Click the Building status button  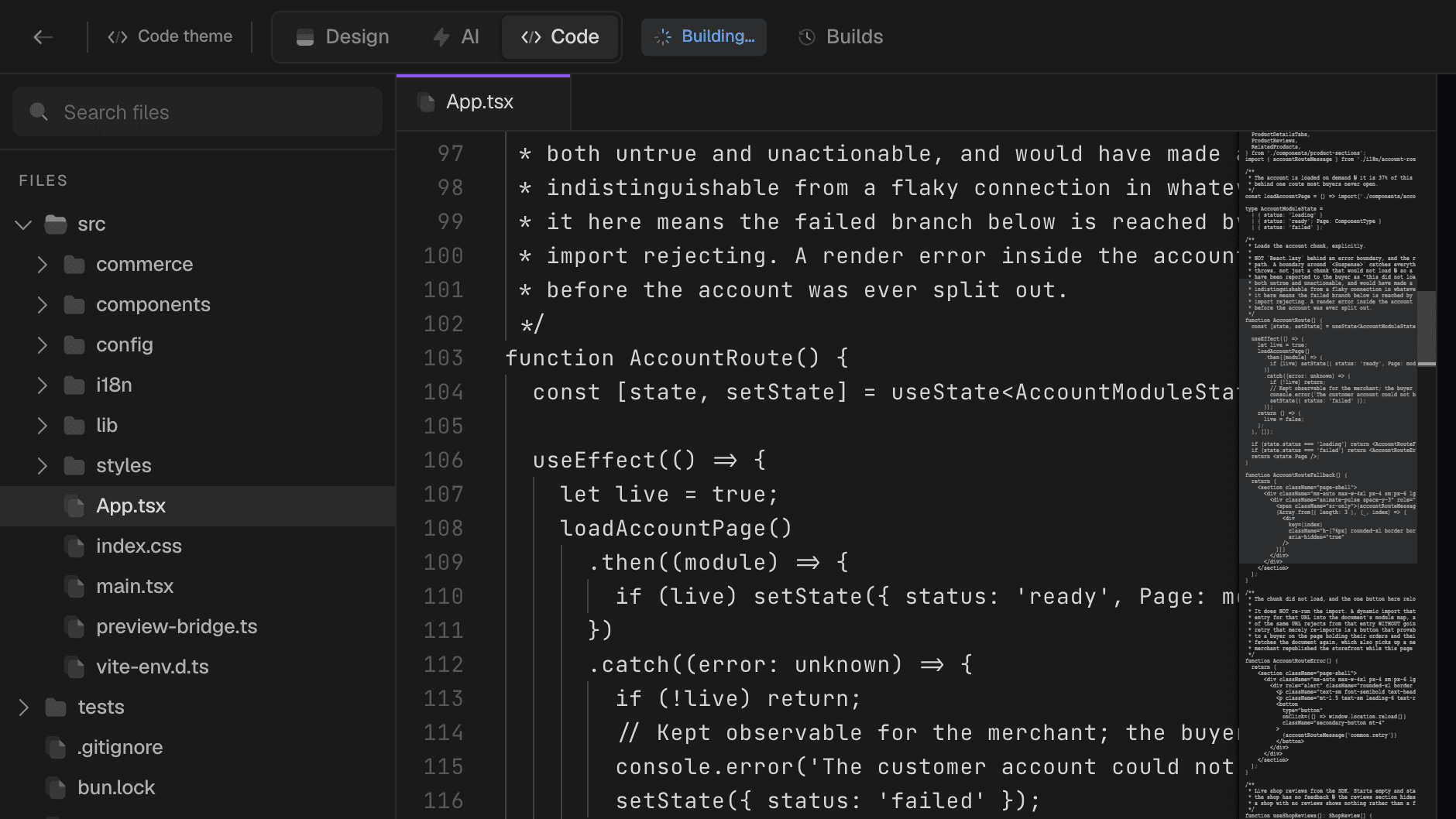(704, 36)
